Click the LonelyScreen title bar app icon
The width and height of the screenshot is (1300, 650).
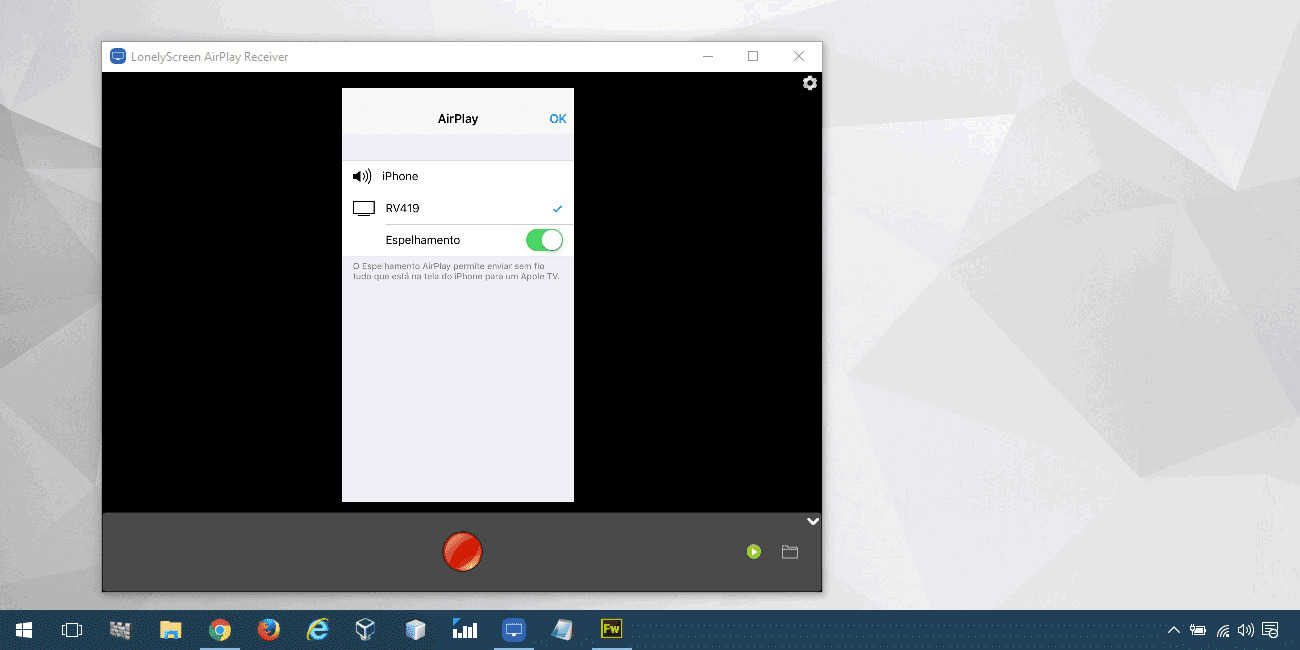click(x=118, y=57)
